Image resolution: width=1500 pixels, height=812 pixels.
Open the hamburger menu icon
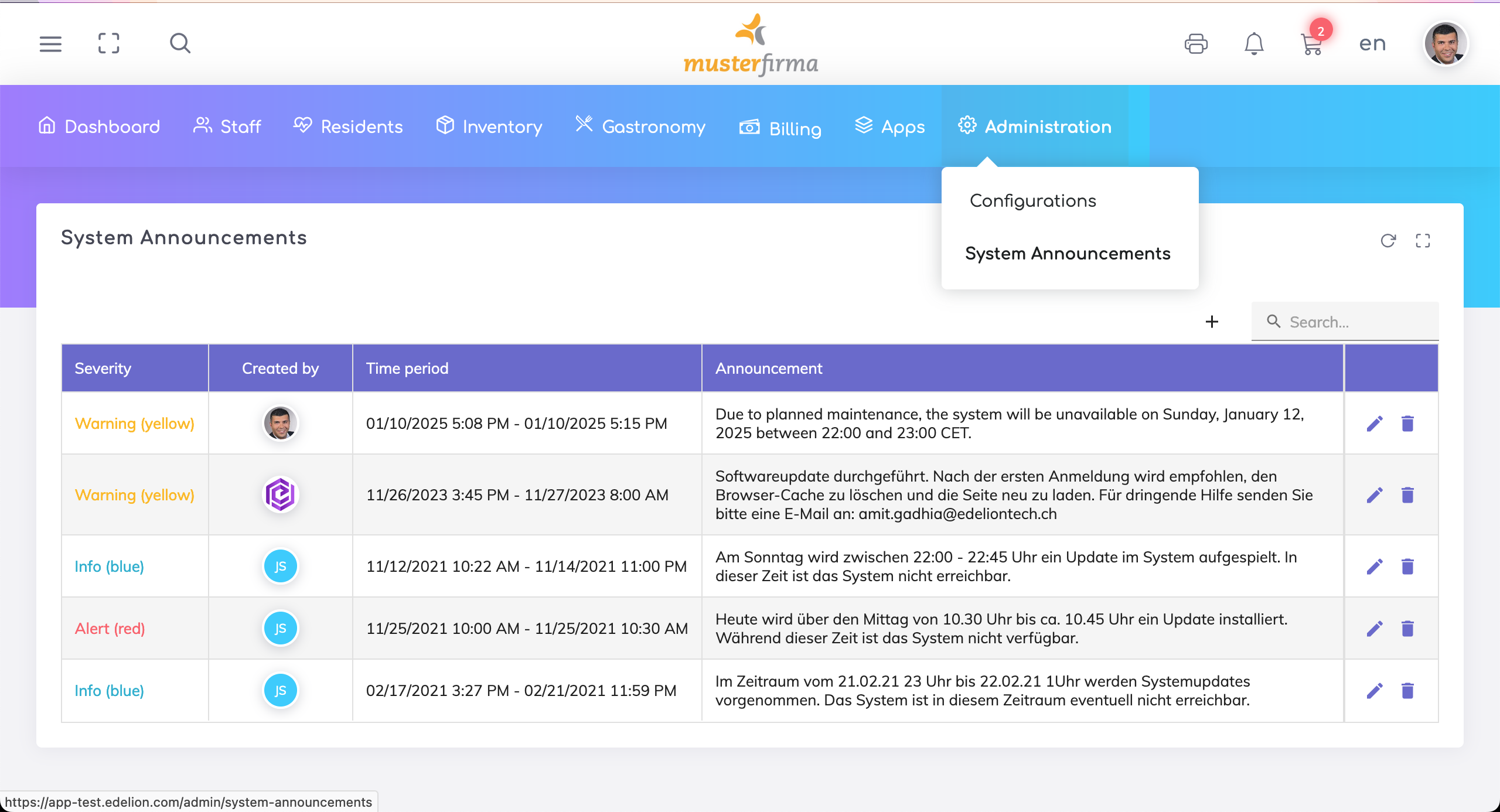pos(50,43)
